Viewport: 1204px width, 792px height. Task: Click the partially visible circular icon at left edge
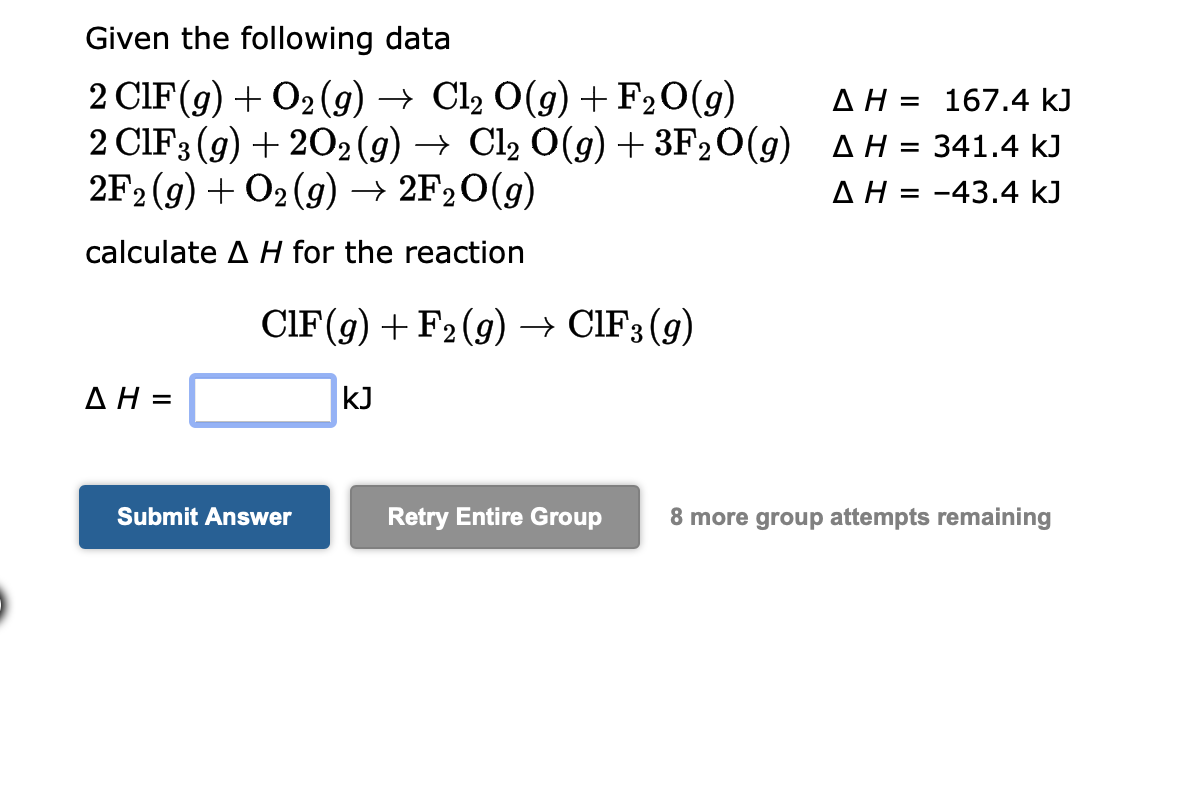click(x=4, y=604)
